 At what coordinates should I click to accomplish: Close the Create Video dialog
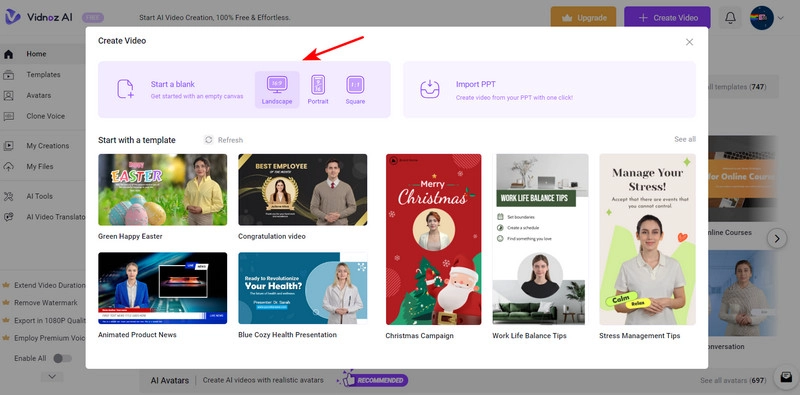coord(689,42)
